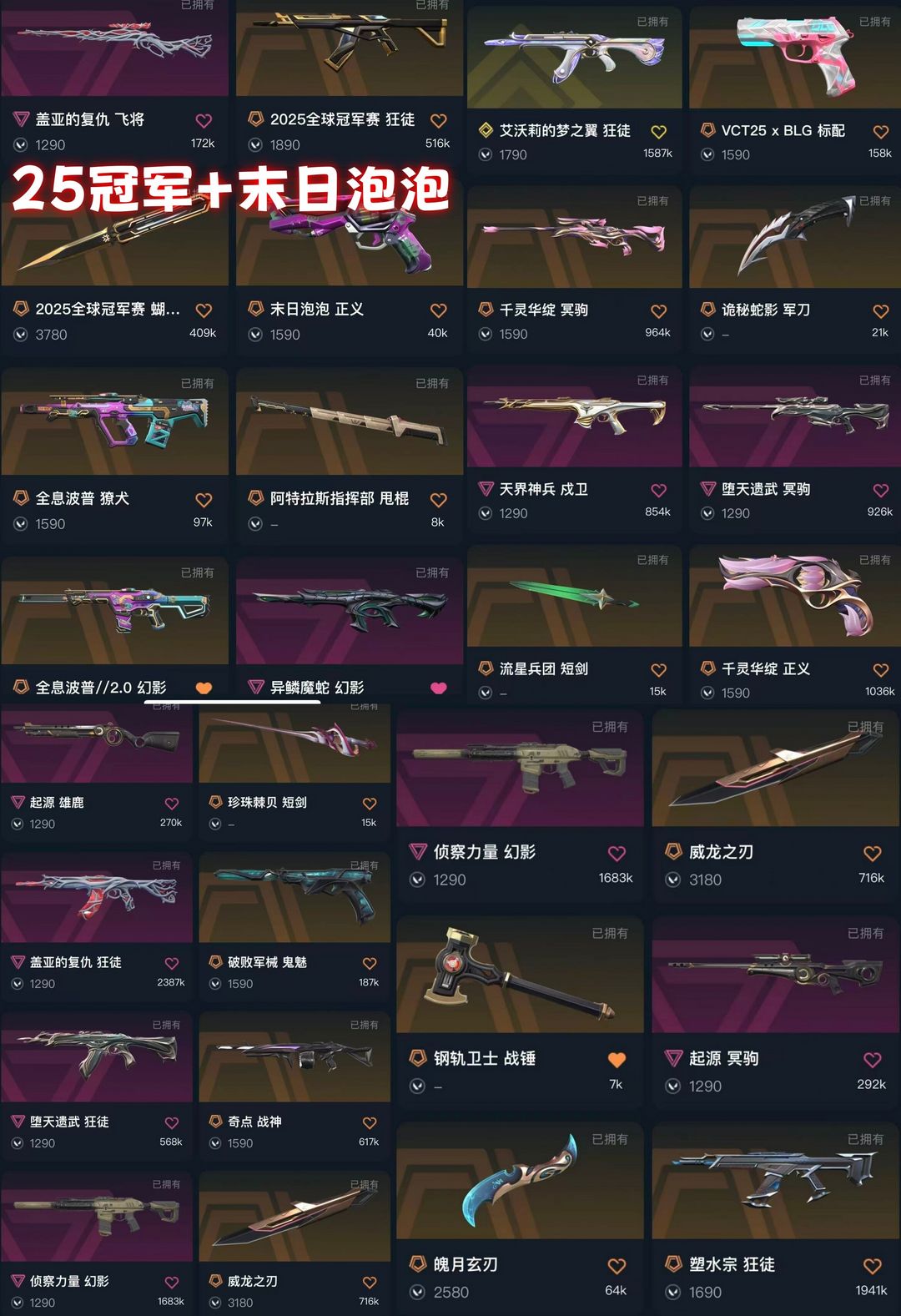Open the 全息波普 獠犬 weapon thumbnail

(115, 421)
